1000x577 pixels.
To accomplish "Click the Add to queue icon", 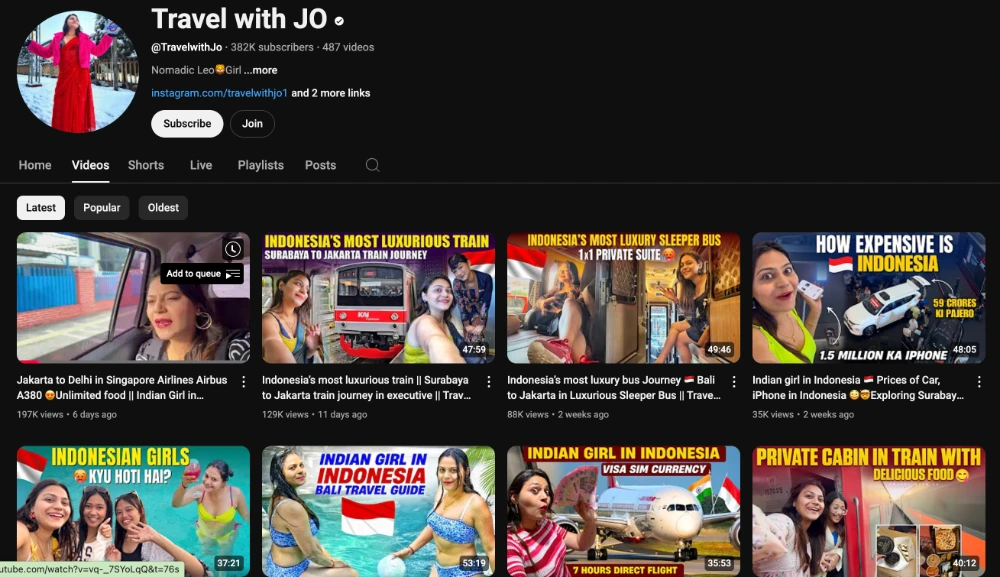I will point(204,273).
